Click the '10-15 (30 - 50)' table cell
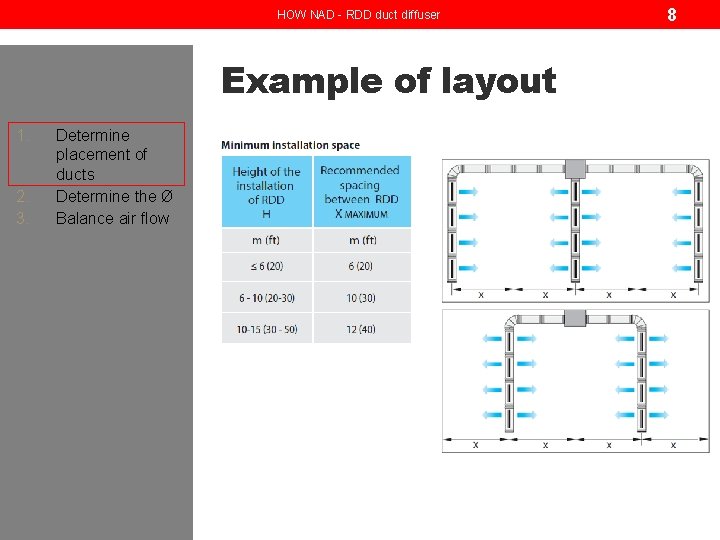Image resolution: width=720 pixels, height=540 pixels. pyautogui.click(x=266, y=329)
